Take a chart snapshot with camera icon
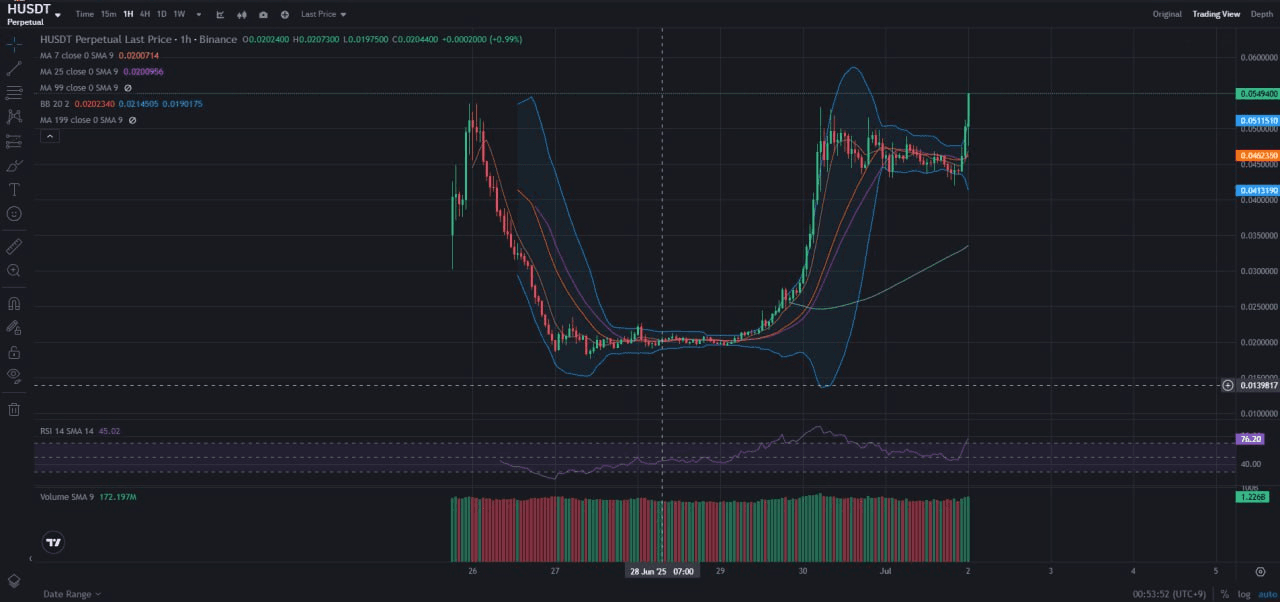This screenshot has width=1280, height=602. 263,15
